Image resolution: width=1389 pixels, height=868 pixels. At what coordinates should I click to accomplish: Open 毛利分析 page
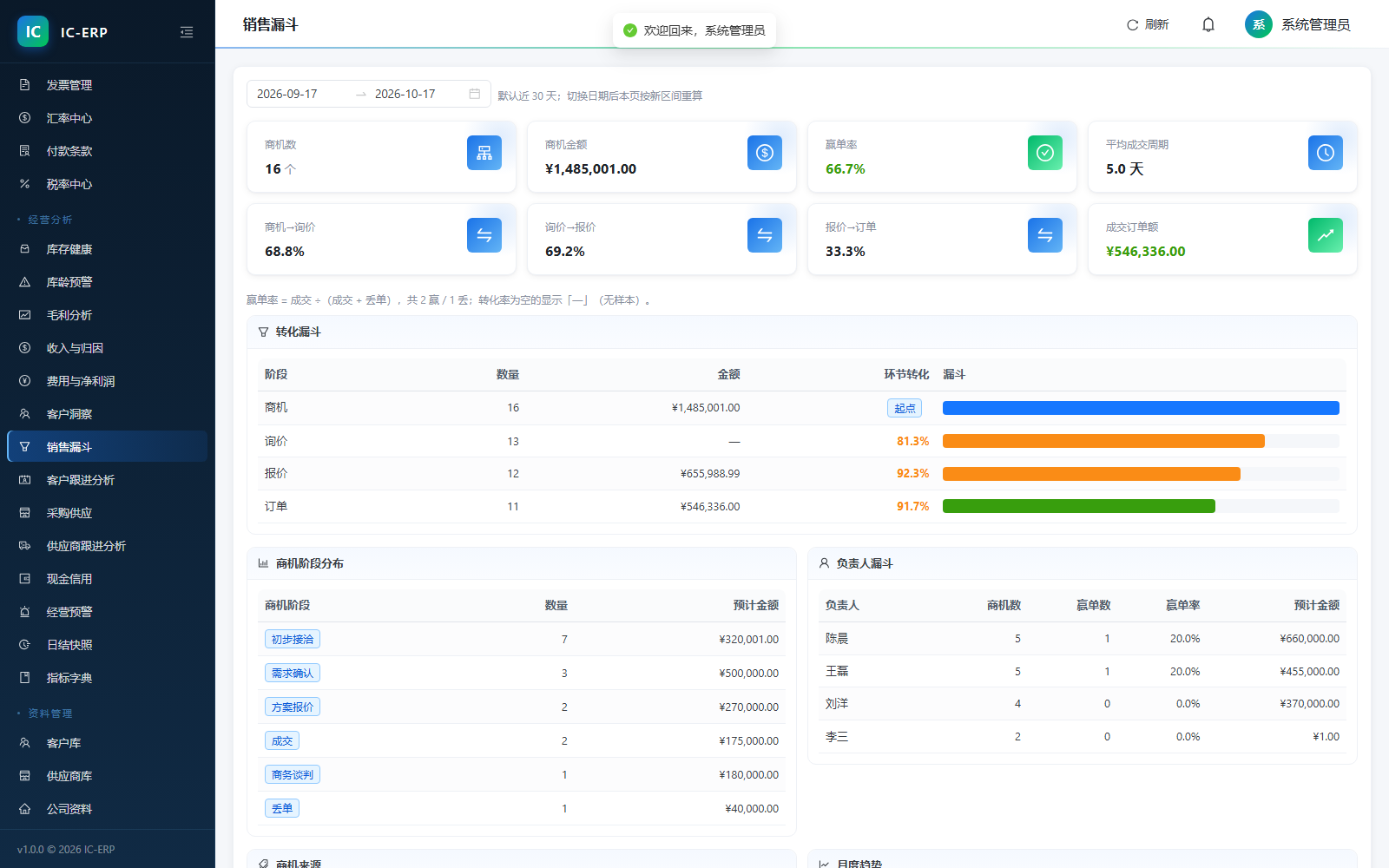pyautogui.click(x=108, y=315)
